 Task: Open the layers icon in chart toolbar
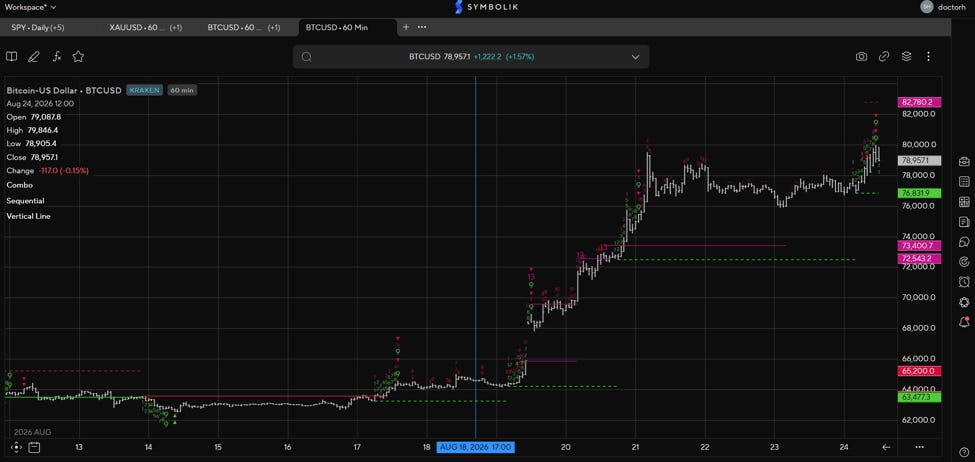point(906,57)
